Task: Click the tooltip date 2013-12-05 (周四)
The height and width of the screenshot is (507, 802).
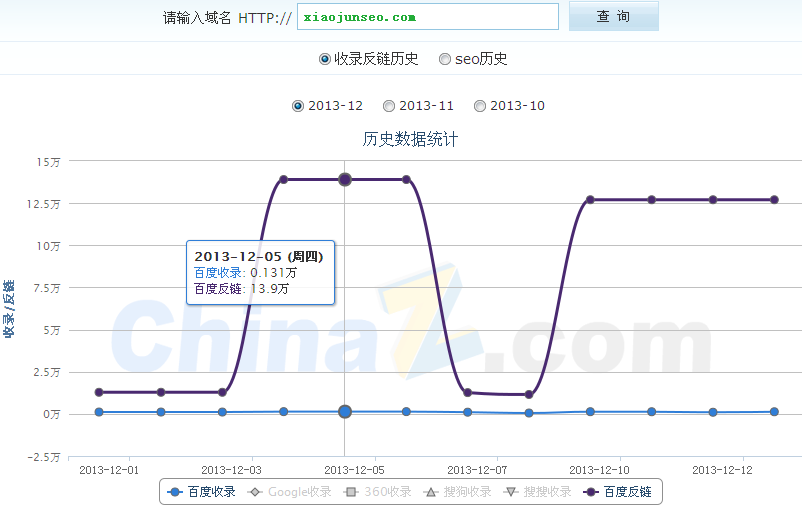Action: click(259, 256)
